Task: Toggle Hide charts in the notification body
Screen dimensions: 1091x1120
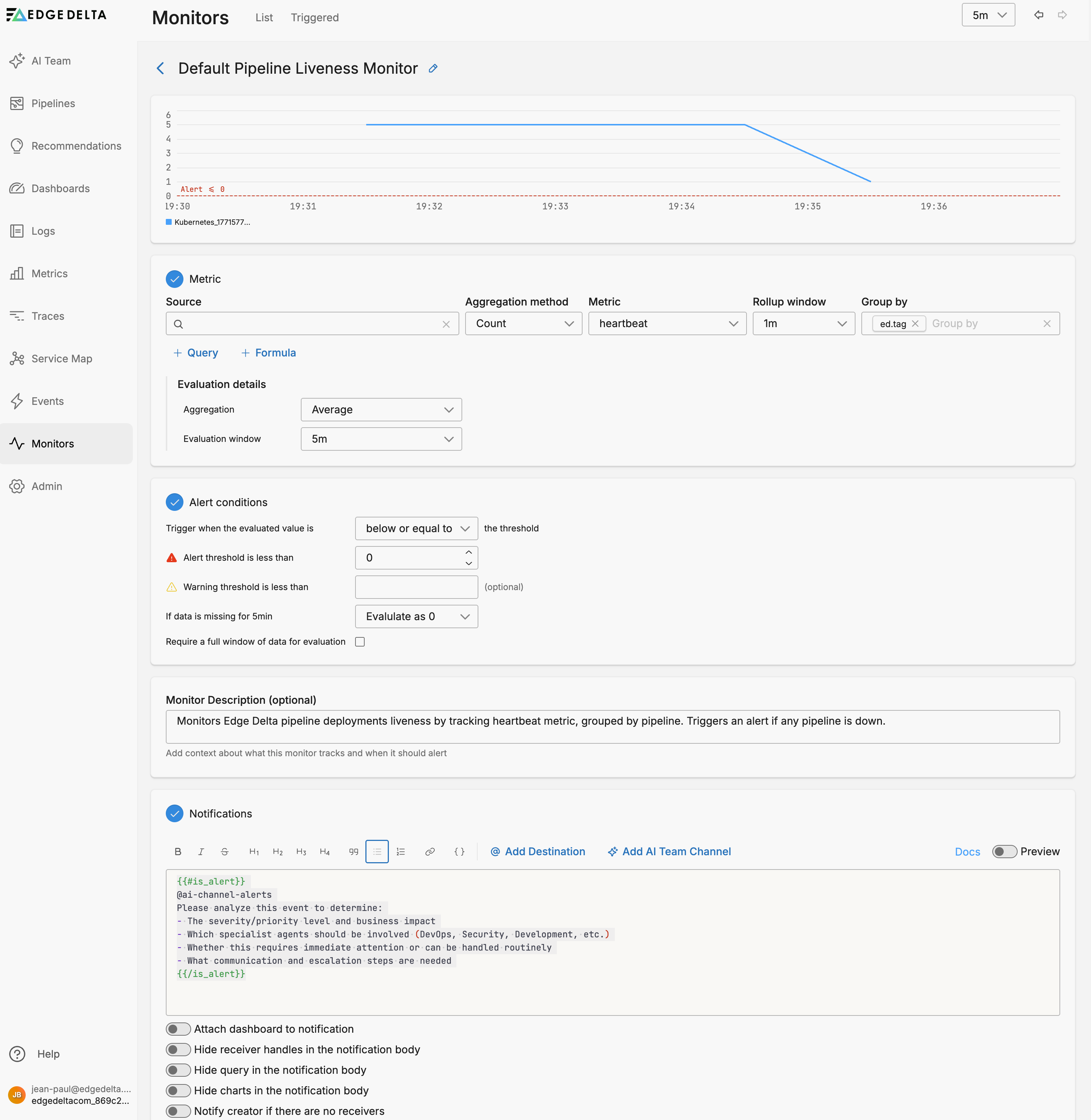Action: [x=178, y=1090]
